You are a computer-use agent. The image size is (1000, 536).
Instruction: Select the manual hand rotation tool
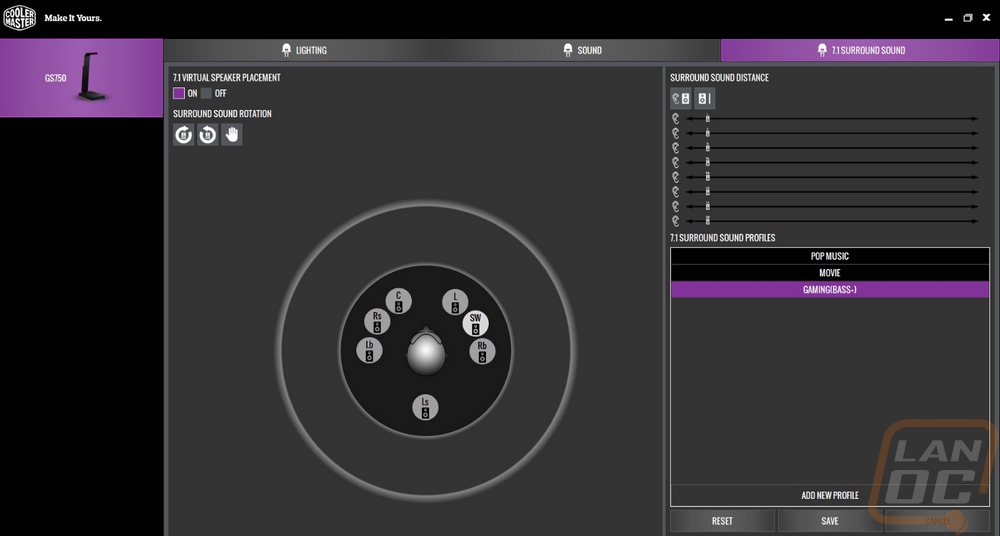point(232,135)
